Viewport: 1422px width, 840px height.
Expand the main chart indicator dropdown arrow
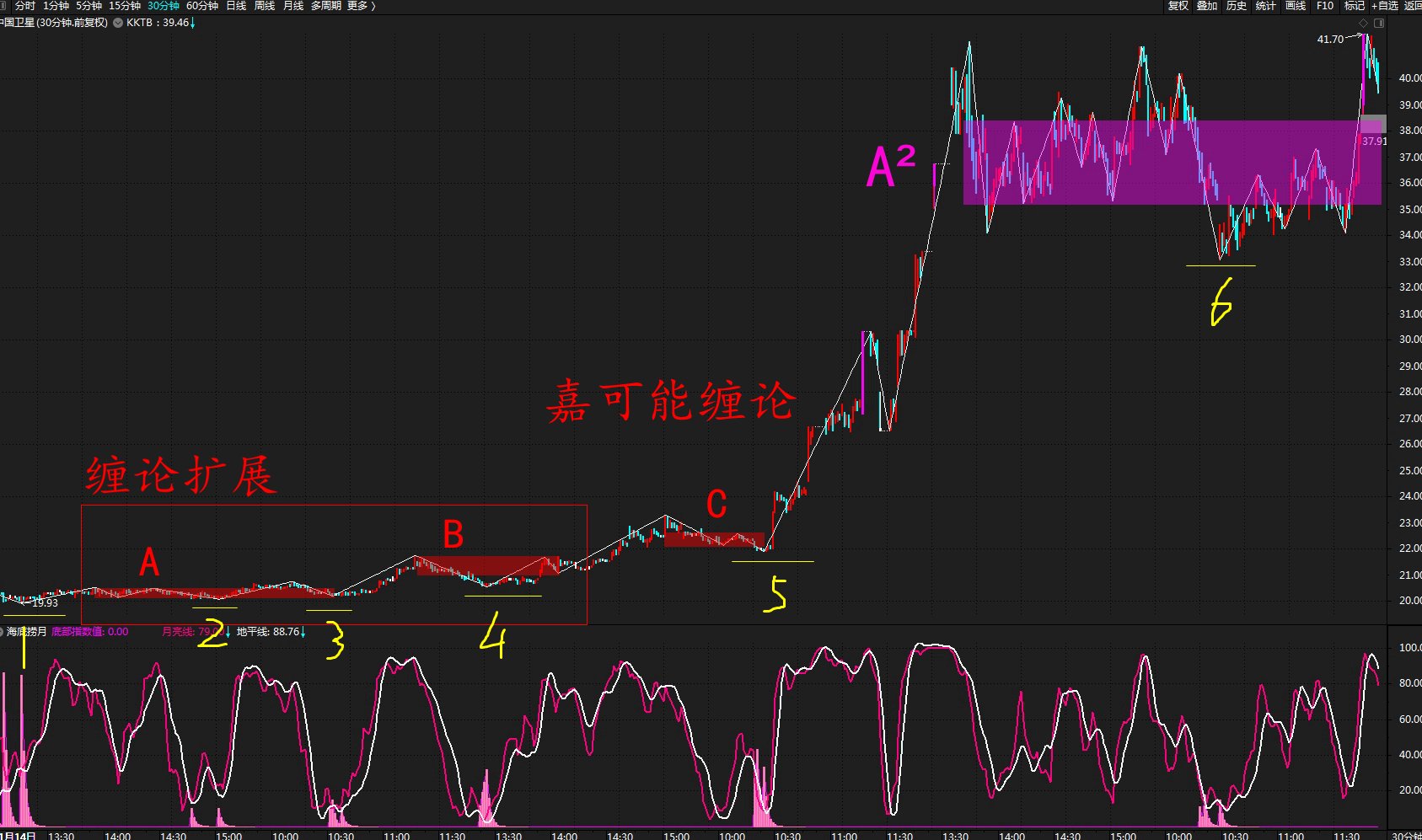(x=117, y=23)
